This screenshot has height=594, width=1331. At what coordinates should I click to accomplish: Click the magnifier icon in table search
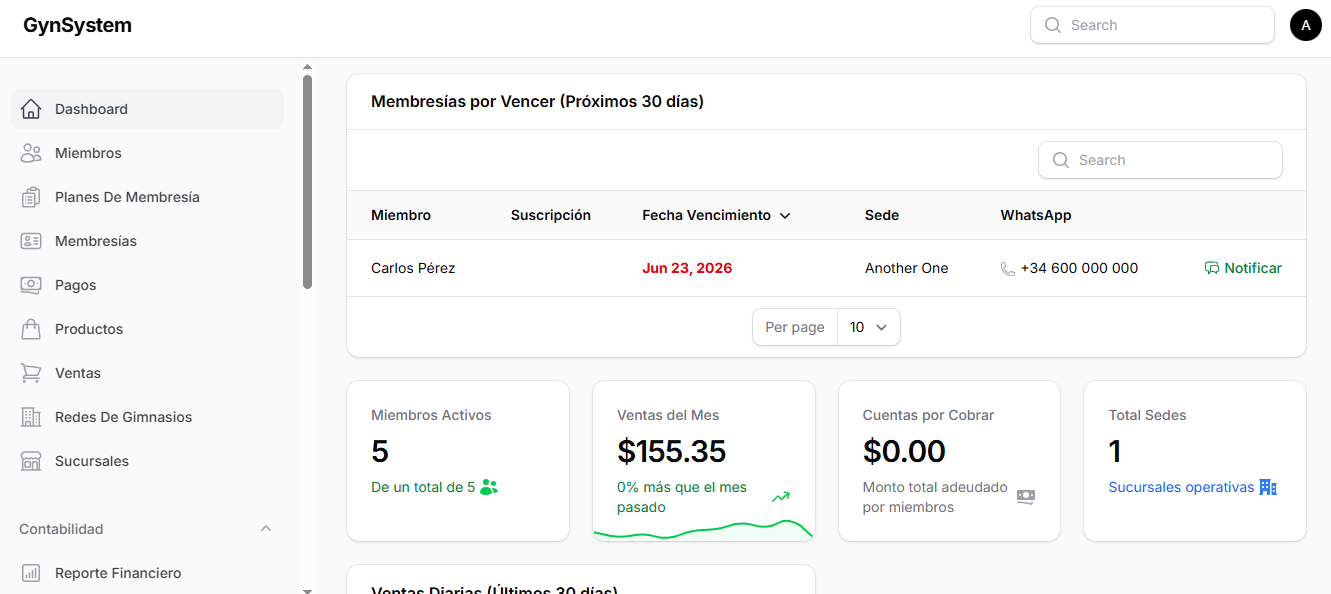pyautogui.click(x=1060, y=160)
